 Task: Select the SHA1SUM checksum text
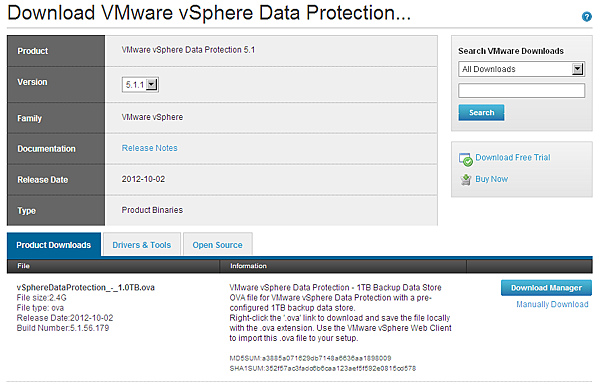pyautogui.click(x=323, y=369)
